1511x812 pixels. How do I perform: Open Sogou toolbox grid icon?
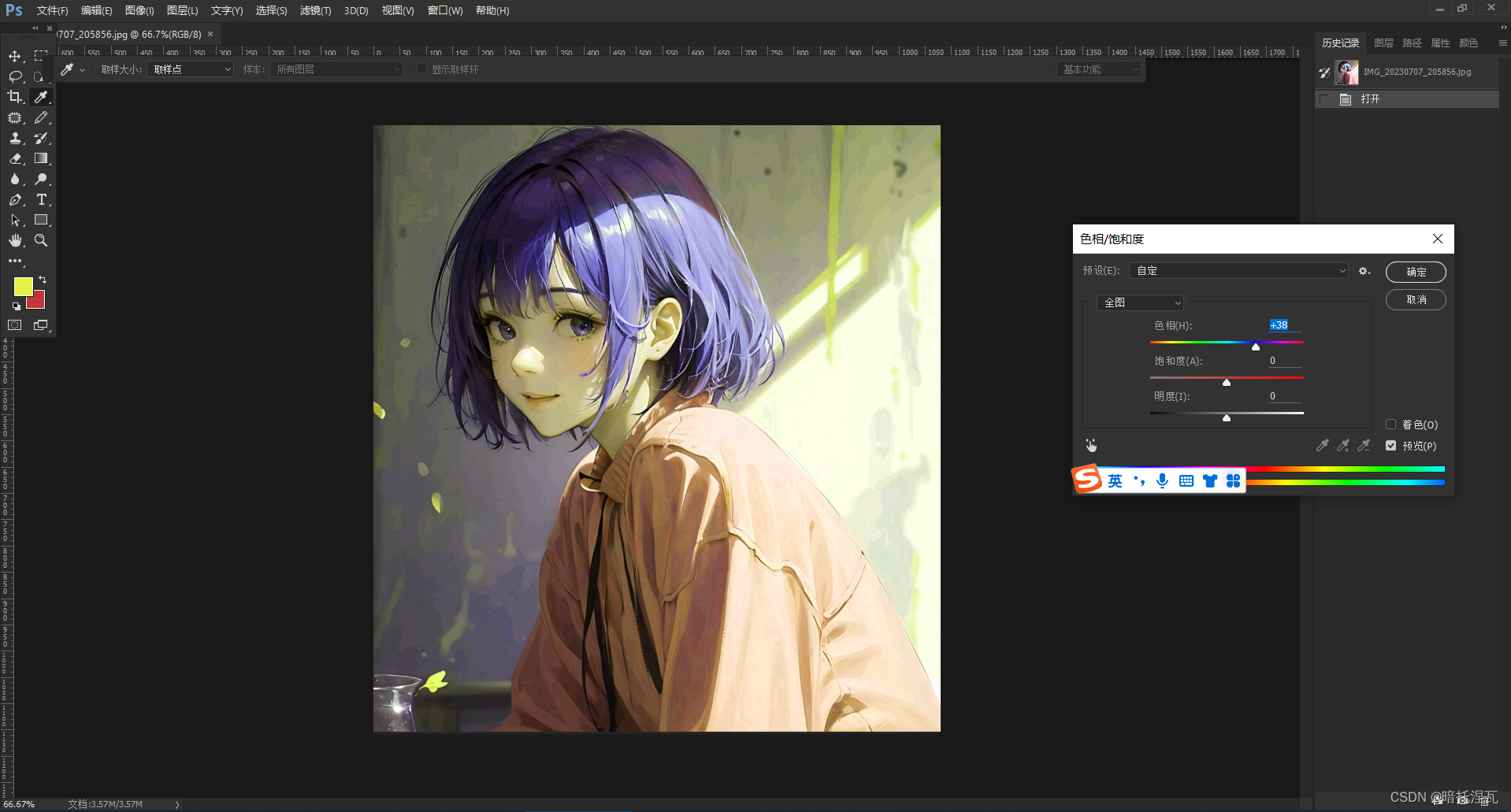pyautogui.click(x=1234, y=480)
